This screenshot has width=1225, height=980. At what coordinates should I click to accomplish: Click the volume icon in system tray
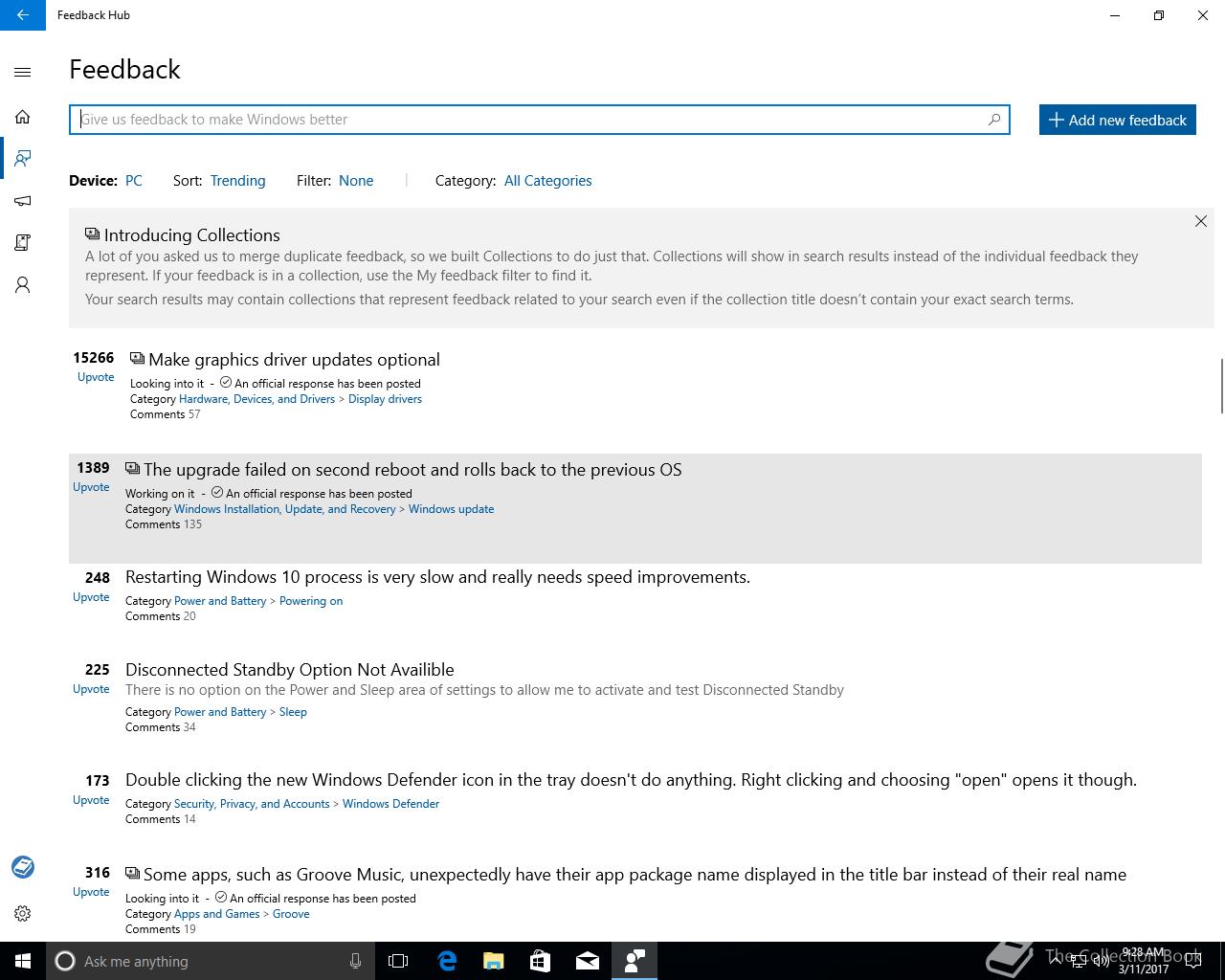point(1102,961)
